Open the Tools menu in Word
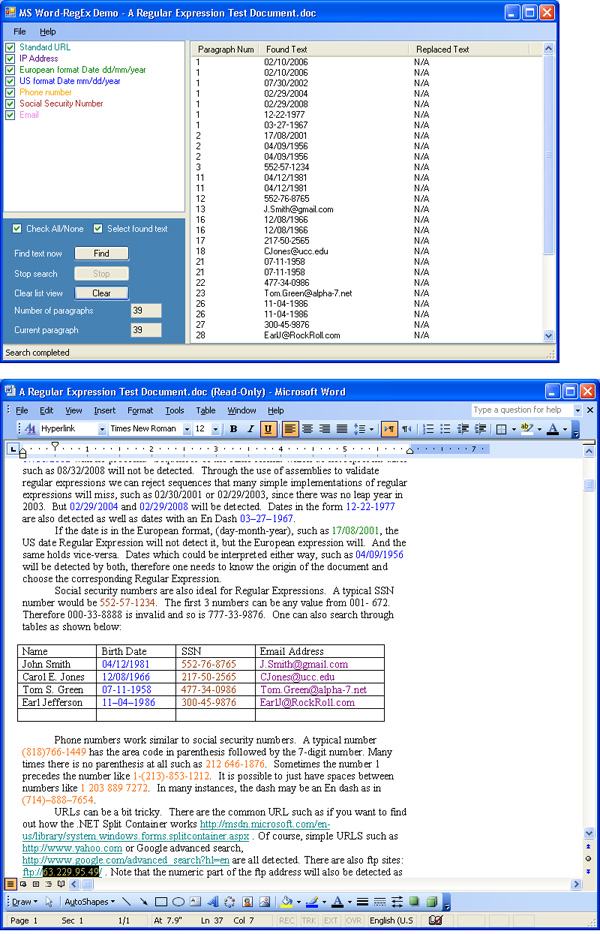Screen dimensions: 600x934 click(x=175, y=410)
